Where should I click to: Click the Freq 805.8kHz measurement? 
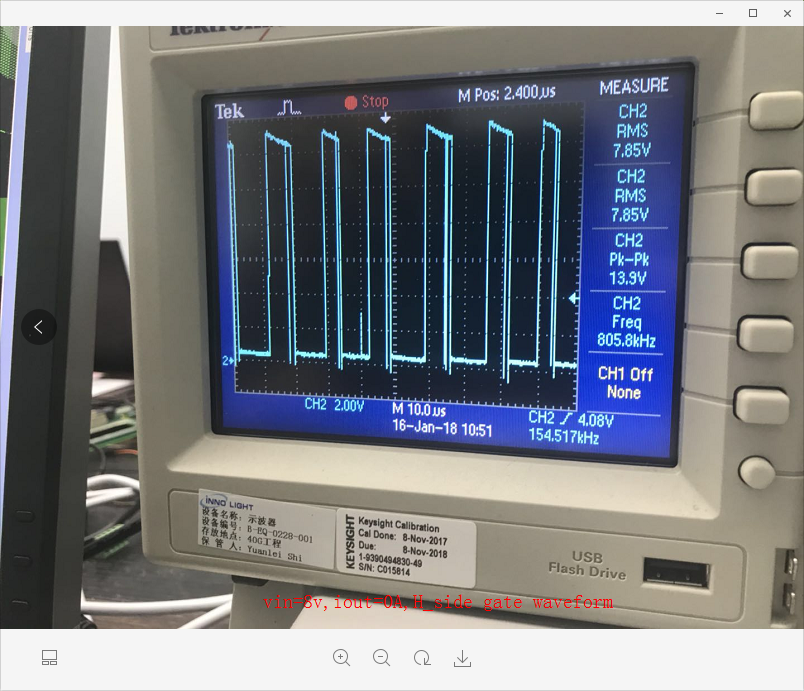pyautogui.click(x=627, y=322)
